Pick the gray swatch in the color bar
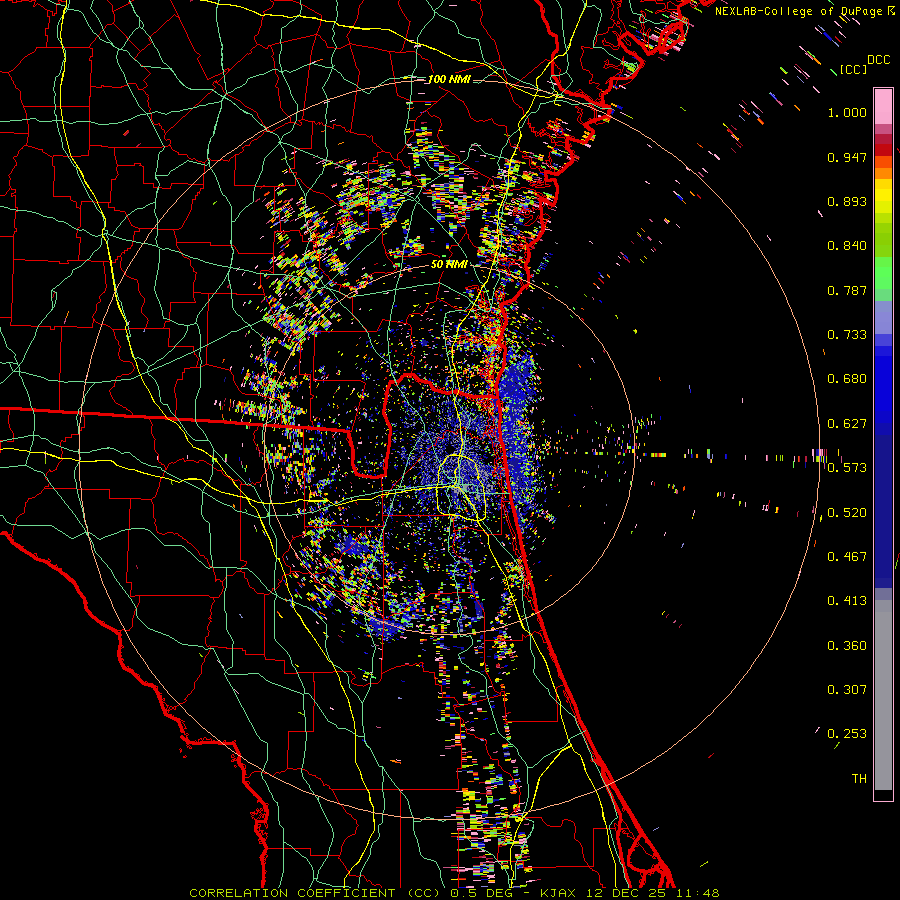The height and width of the screenshot is (900, 900). click(x=883, y=695)
